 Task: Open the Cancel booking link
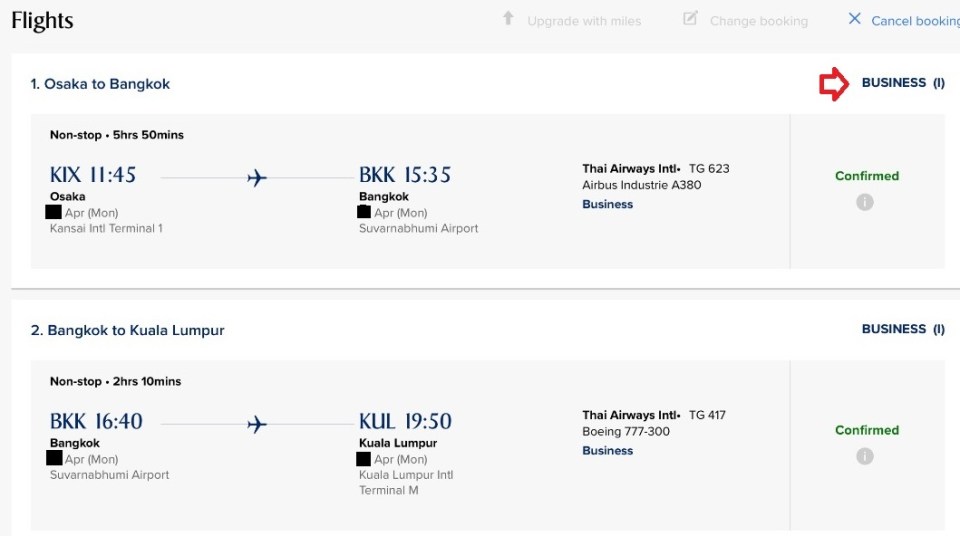(914, 21)
